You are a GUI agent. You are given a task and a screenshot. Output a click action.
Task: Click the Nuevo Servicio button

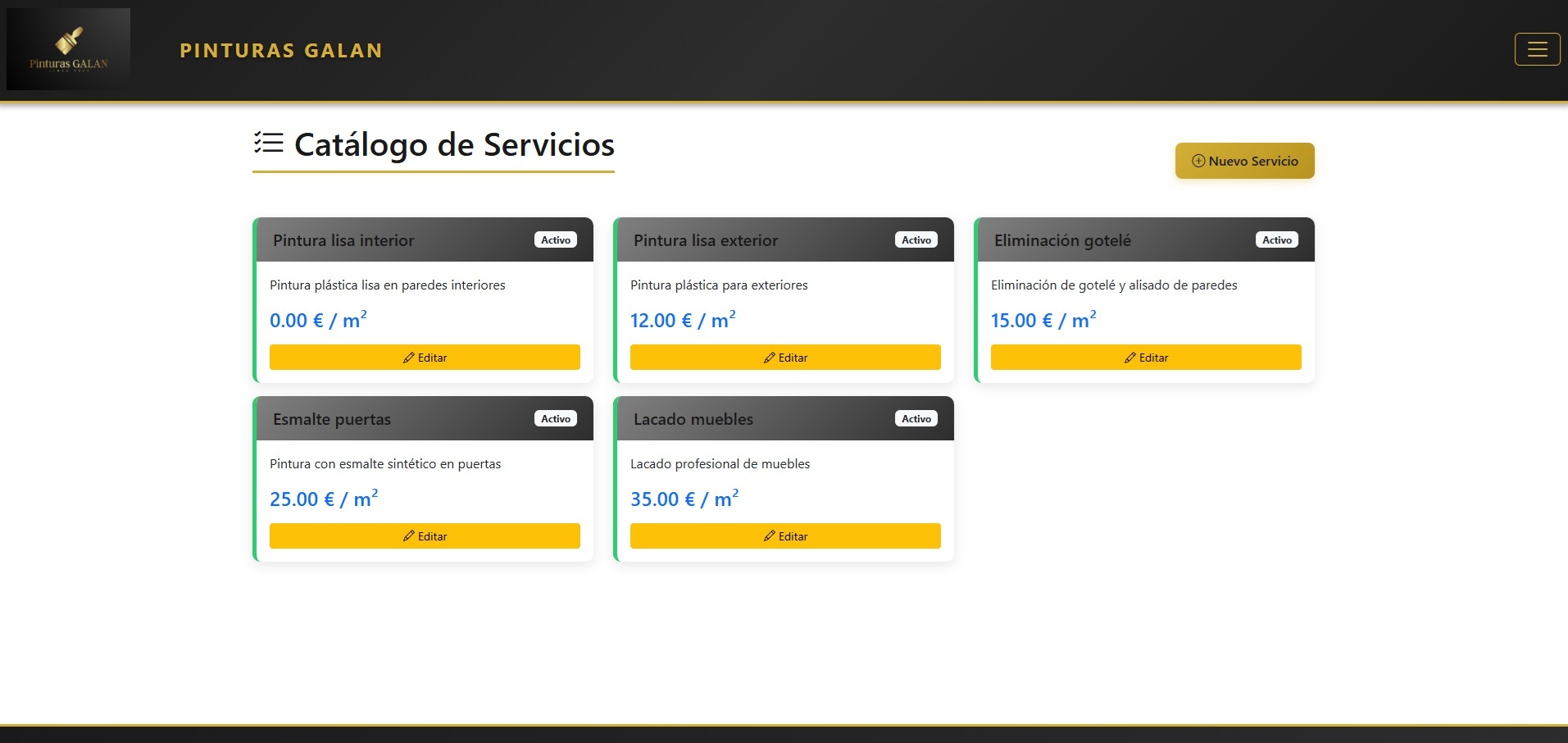(x=1244, y=161)
